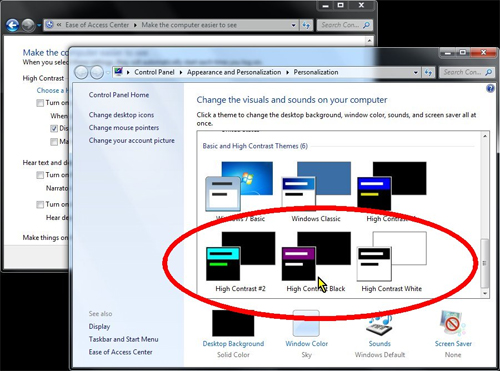Open the Window Color icon
This screenshot has height=371, width=500.
pyautogui.click(x=306, y=323)
